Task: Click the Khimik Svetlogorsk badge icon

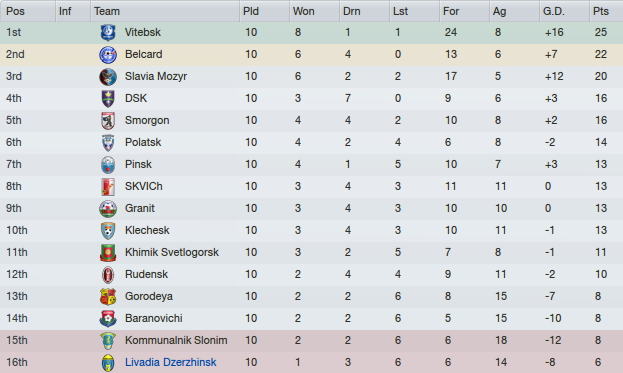Action: 108,253
